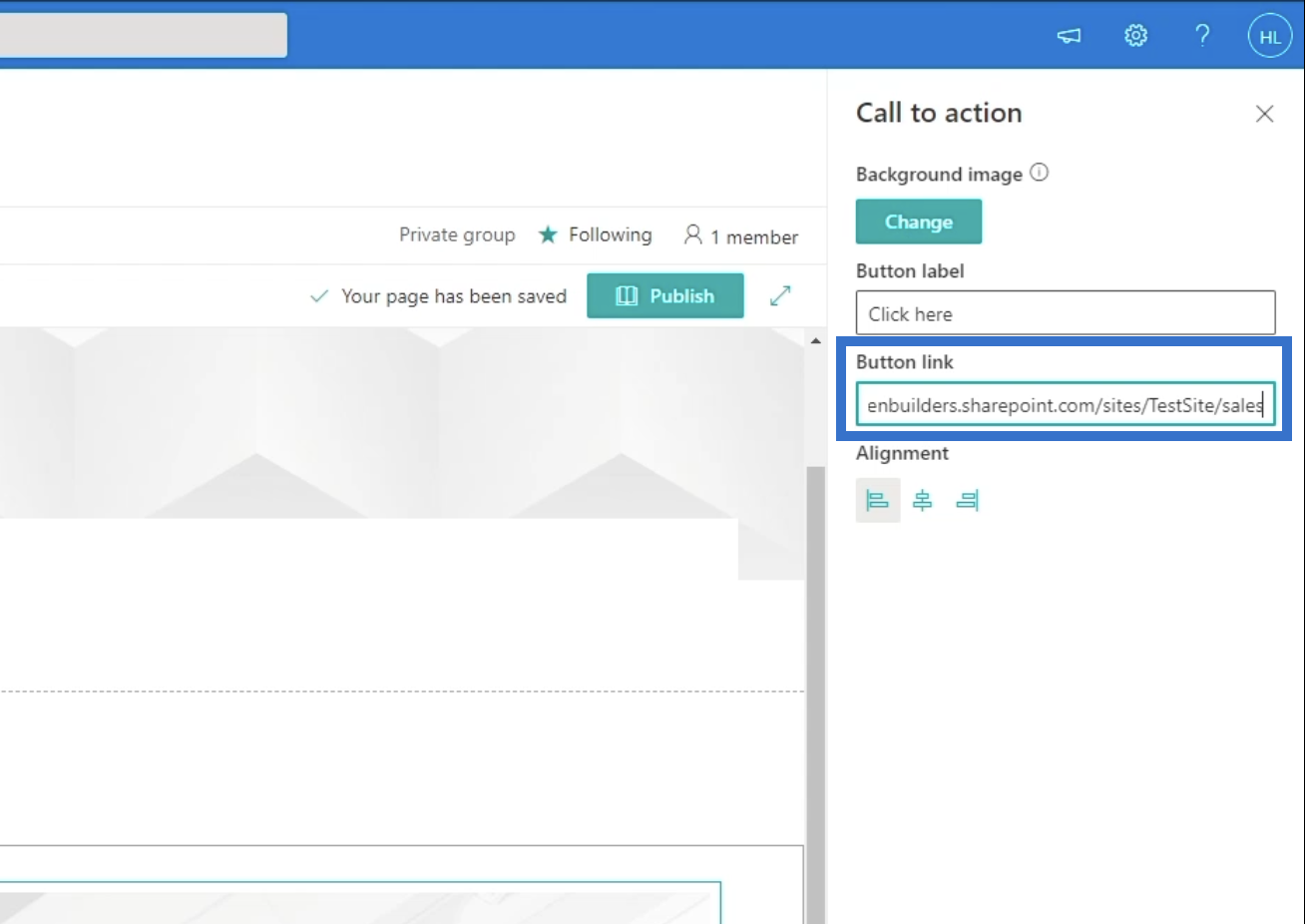Click the Private group text
The height and width of the screenshot is (924, 1305).
click(x=457, y=234)
